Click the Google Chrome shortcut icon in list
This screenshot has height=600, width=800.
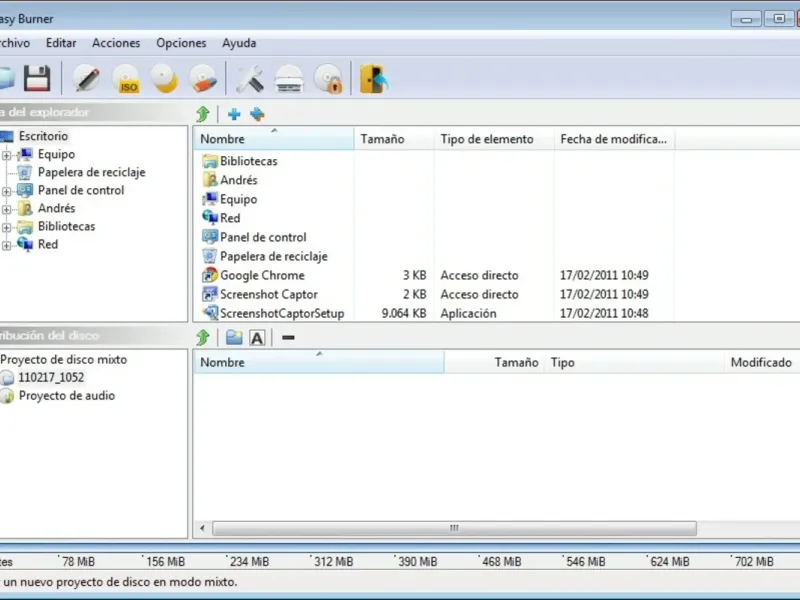(210, 276)
